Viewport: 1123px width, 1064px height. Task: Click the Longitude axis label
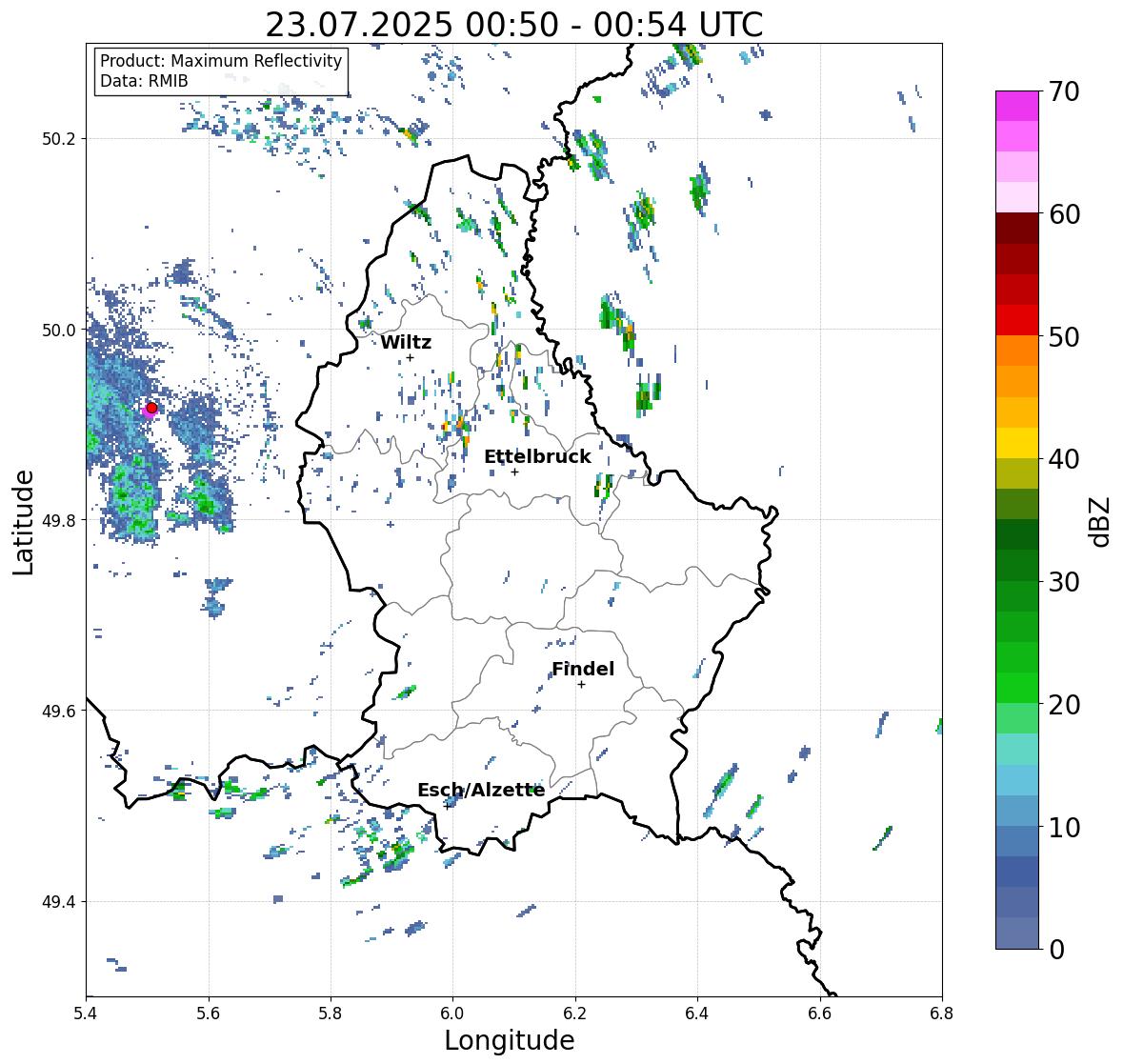click(x=510, y=1040)
